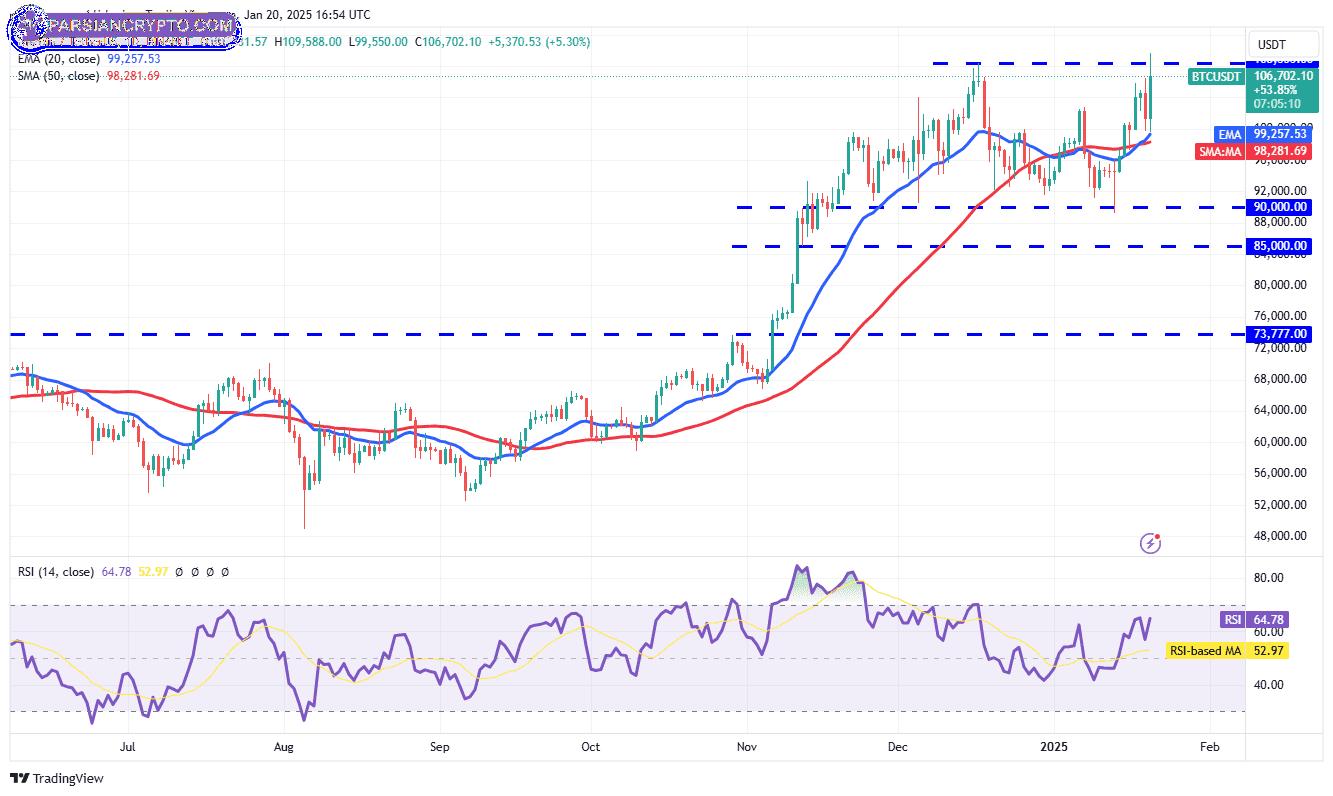Click the L99,550.00 low value
This screenshot has width=1333, height=796.
(378, 42)
